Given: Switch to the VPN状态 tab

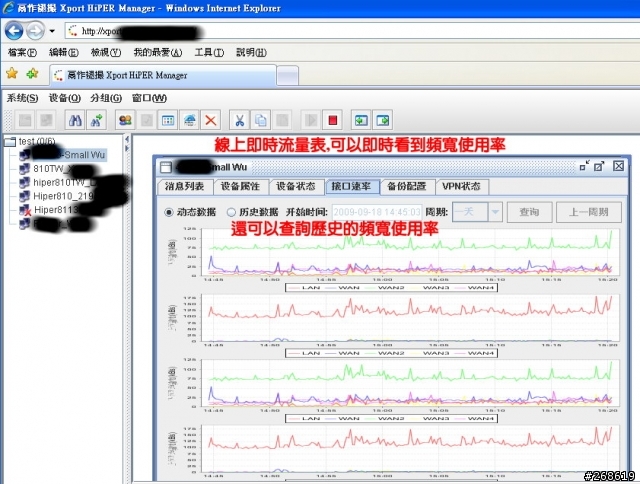Looking at the screenshot, I should point(462,186).
